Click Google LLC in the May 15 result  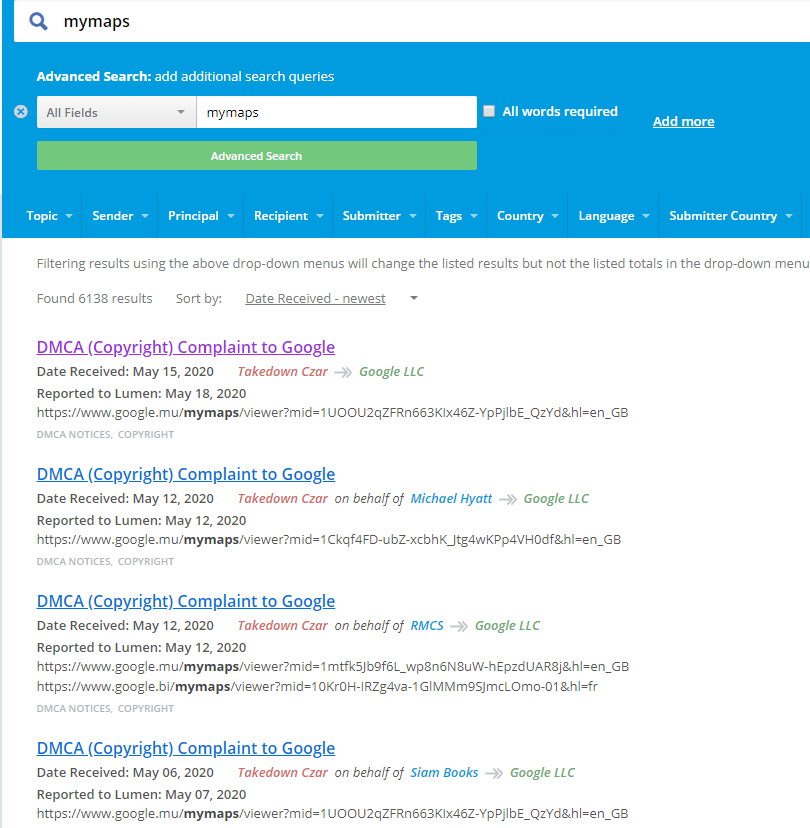(x=391, y=371)
